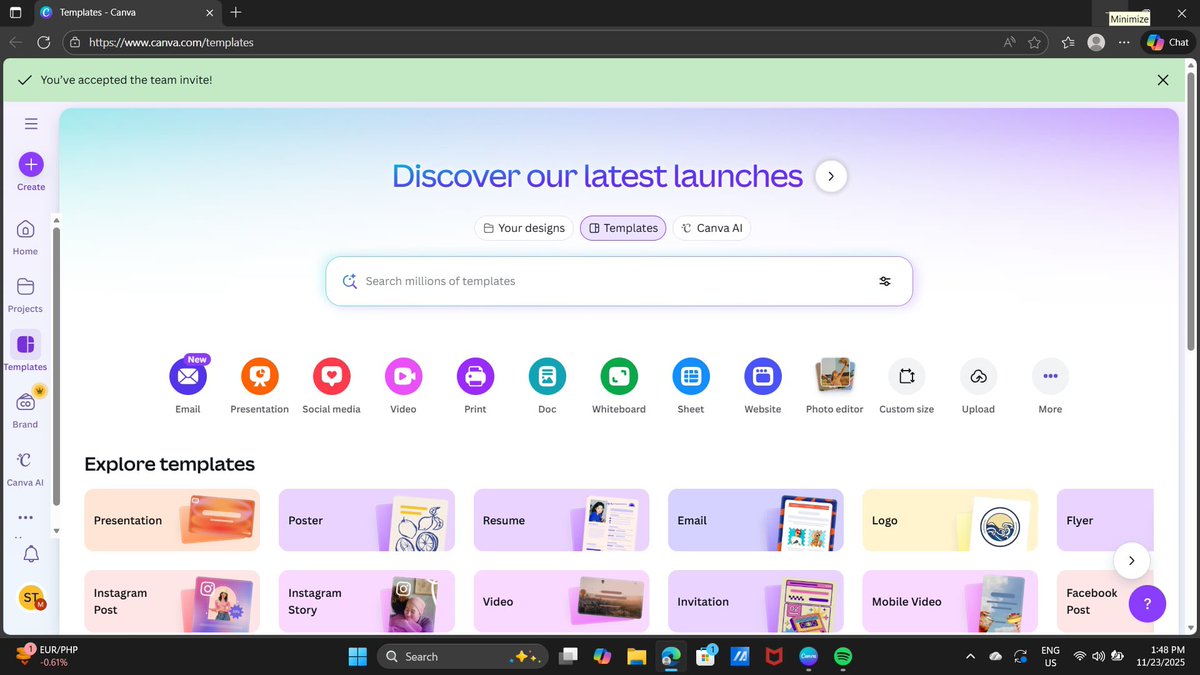Select the Social media design type icon
This screenshot has height=675, width=1200.
[x=331, y=377]
